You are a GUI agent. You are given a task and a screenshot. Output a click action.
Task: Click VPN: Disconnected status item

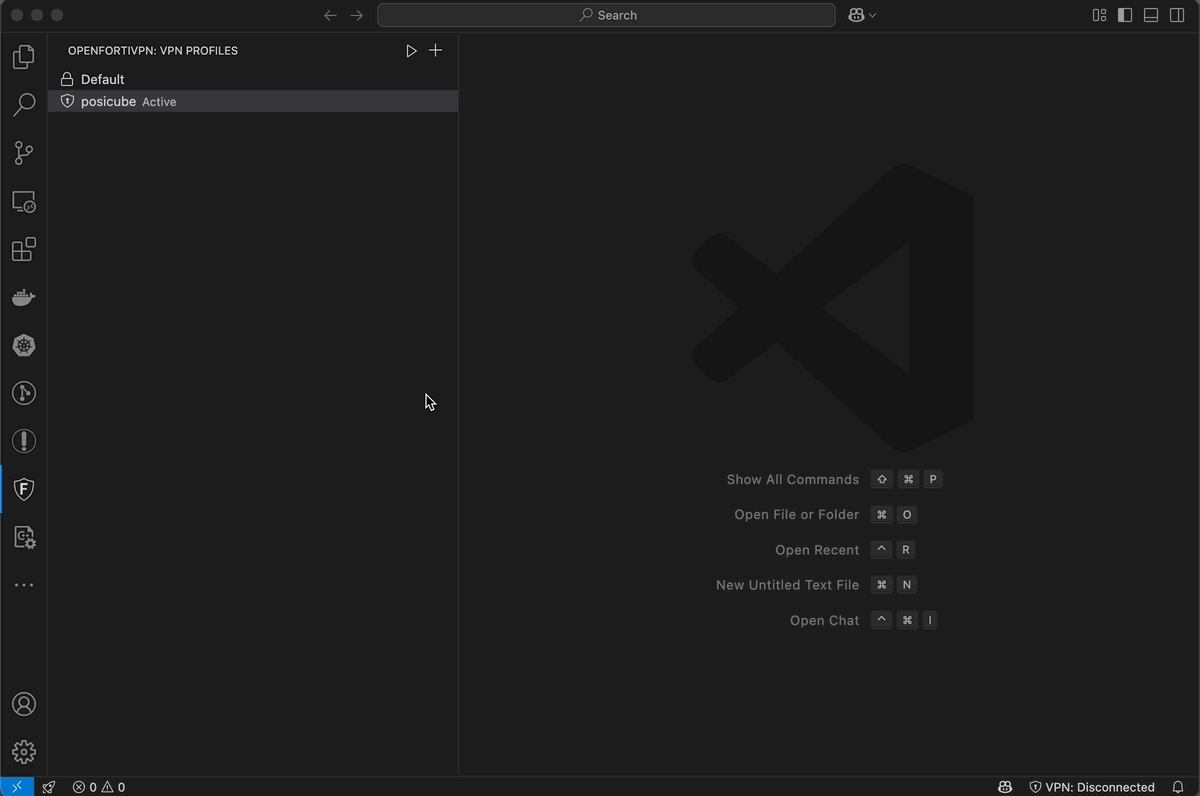[1092, 787]
